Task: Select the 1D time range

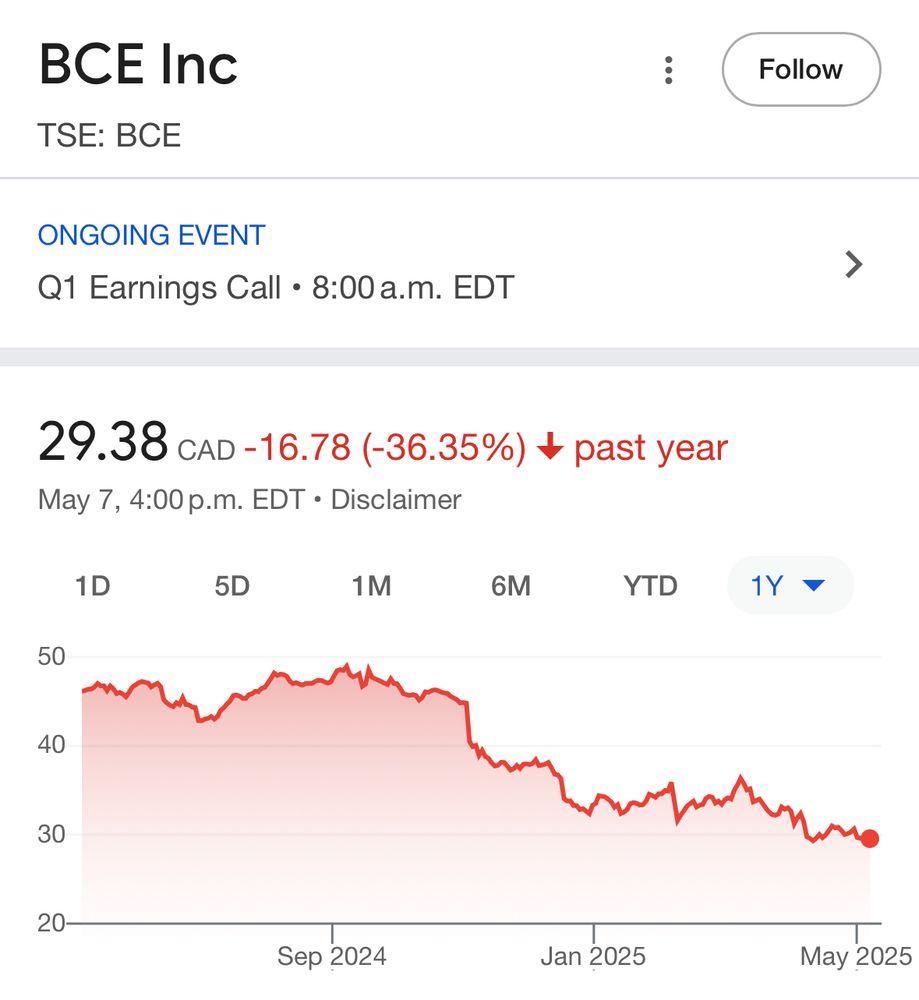Action: (x=93, y=585)
